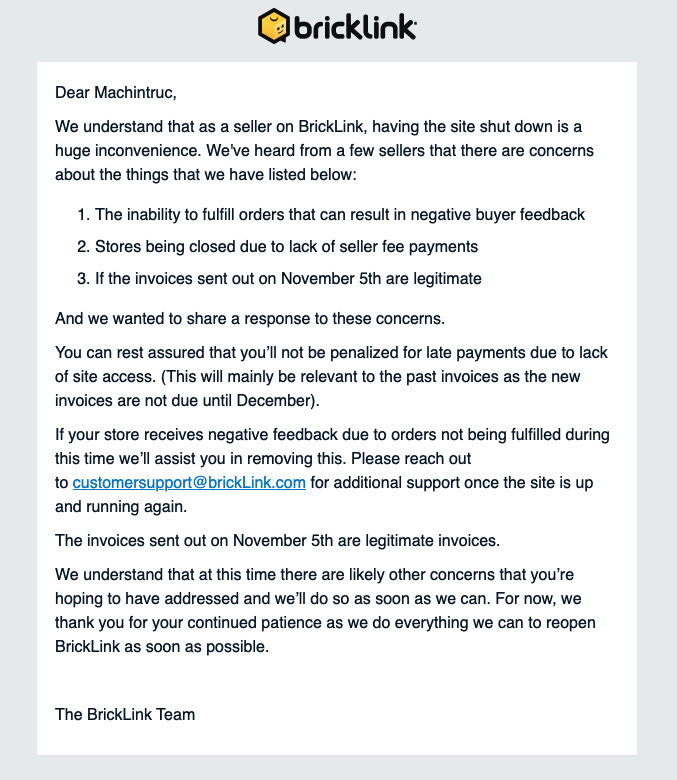Click the "bricklink" wordmark in the header

tap(354, 26)
